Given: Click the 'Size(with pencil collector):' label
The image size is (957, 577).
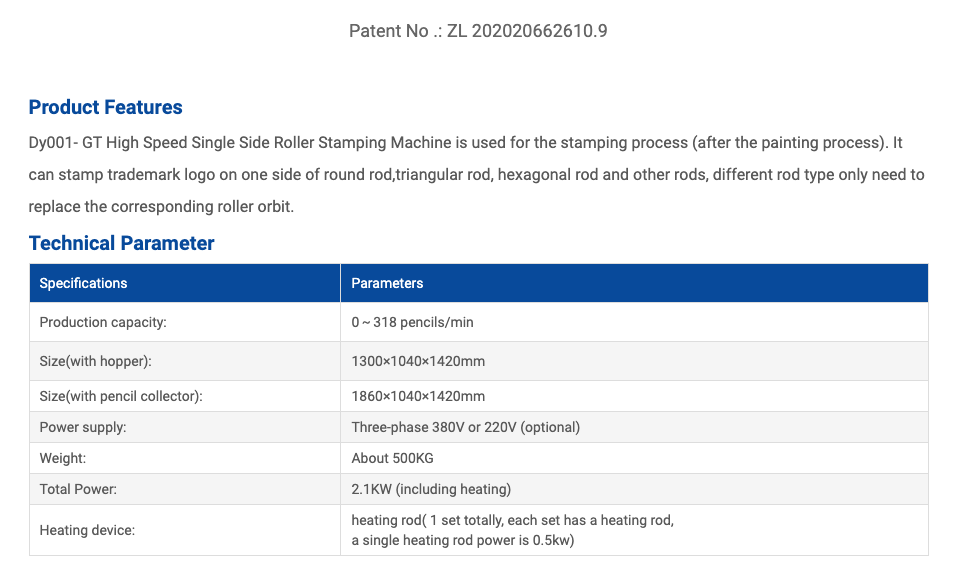Looking at the screenshot, I should [121, 396].
